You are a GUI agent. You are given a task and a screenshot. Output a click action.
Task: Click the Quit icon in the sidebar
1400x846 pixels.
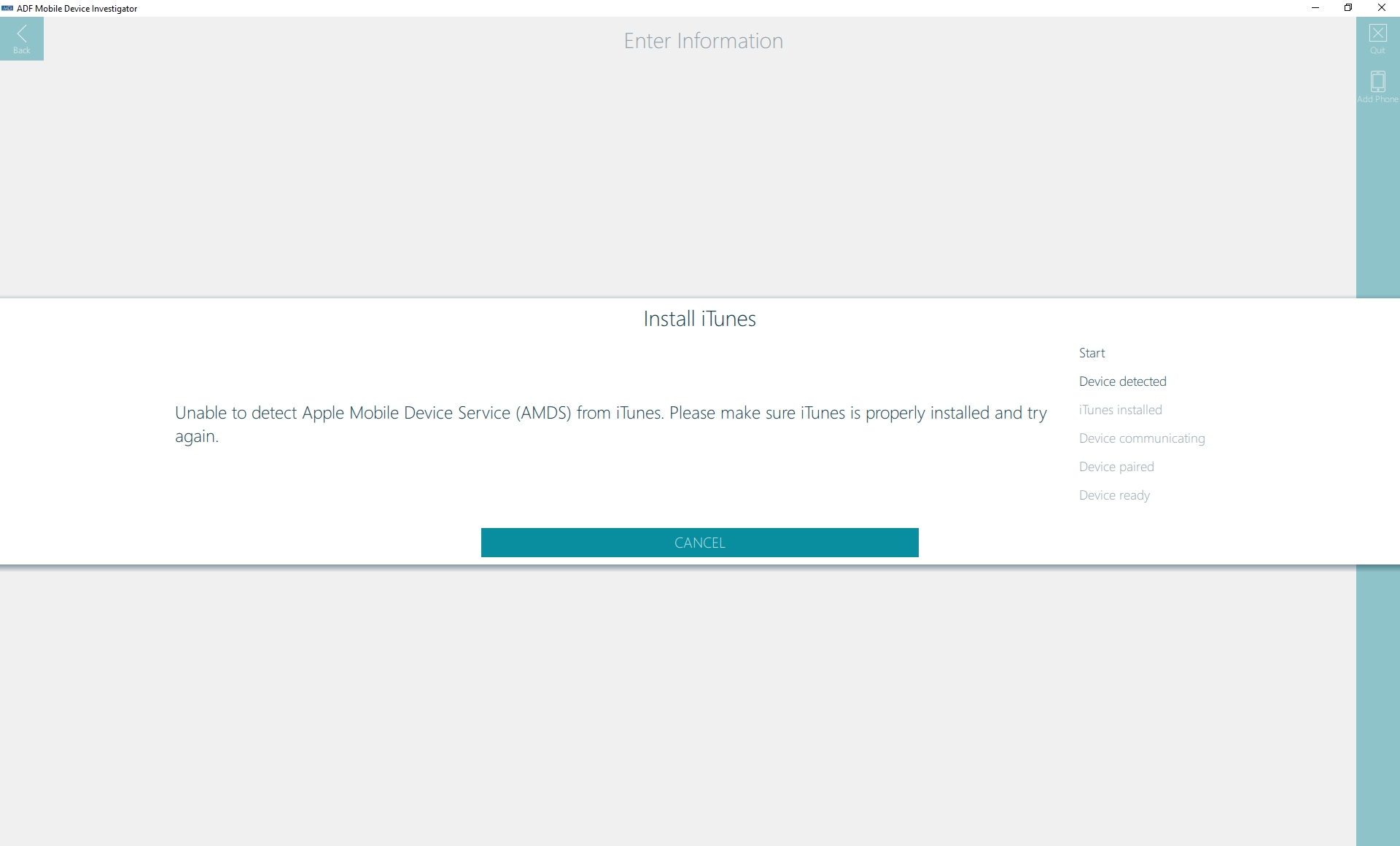[1377, 34]
